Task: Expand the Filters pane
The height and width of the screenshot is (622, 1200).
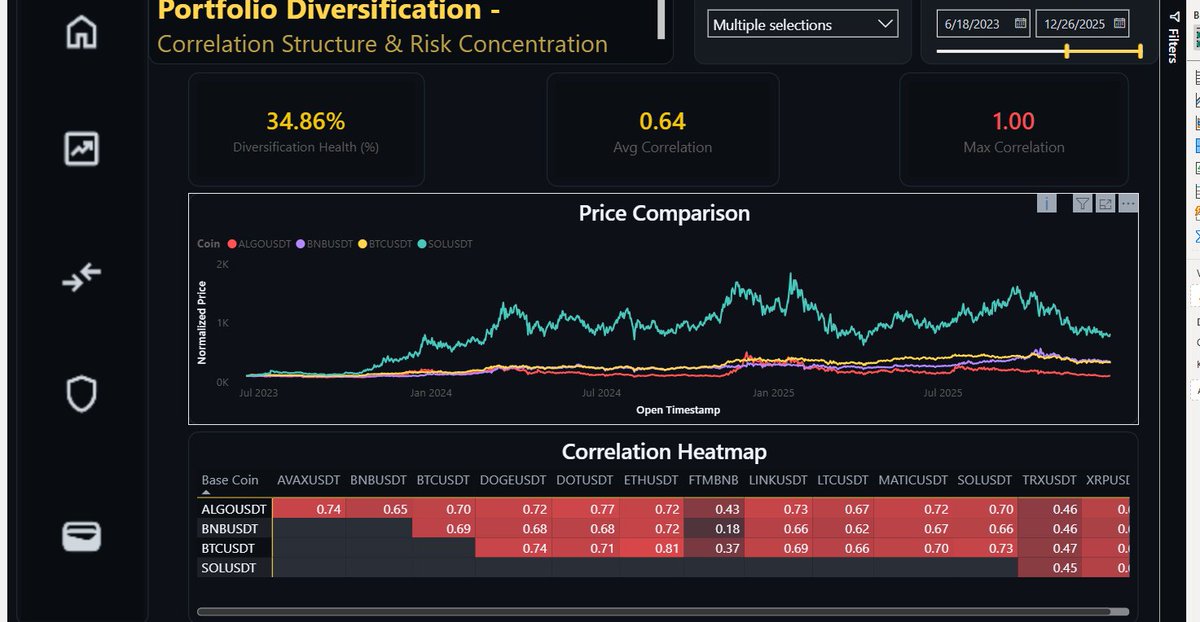Action: (x=1174, y=40)
